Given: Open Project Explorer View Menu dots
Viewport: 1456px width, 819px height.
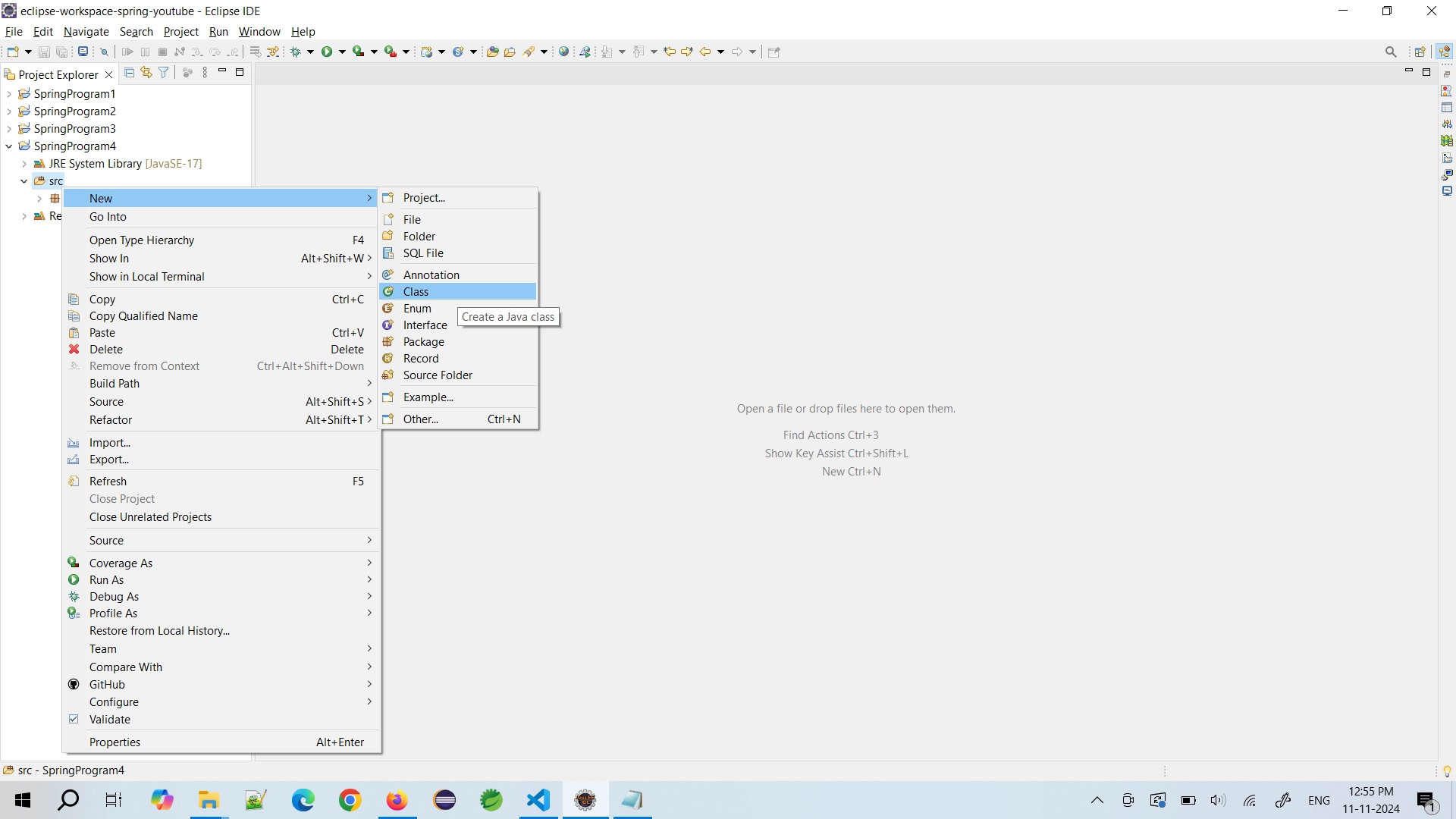Looking at the screenshot, I should 205,73.
